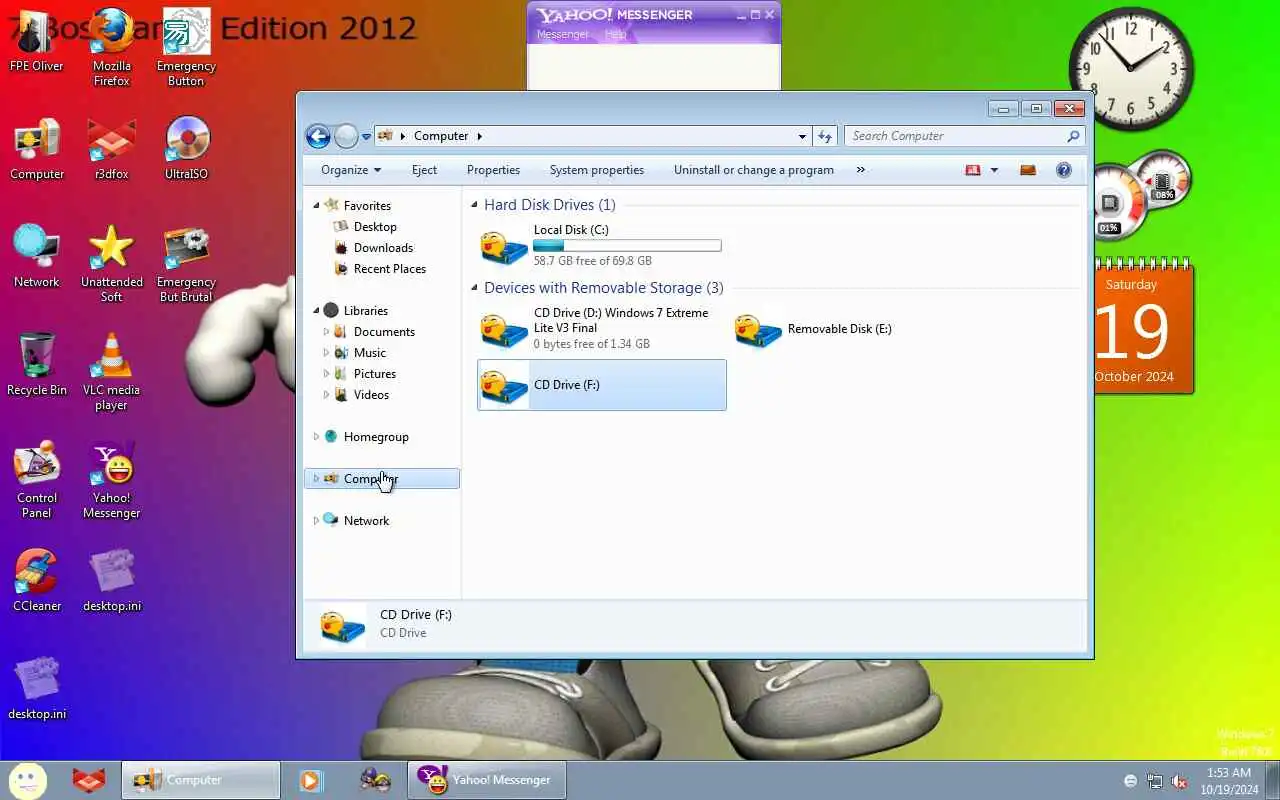The width and height of the screenshot is (1280, 800).
Task: Click the Start button on taskbar
Action: pos(28,780)
